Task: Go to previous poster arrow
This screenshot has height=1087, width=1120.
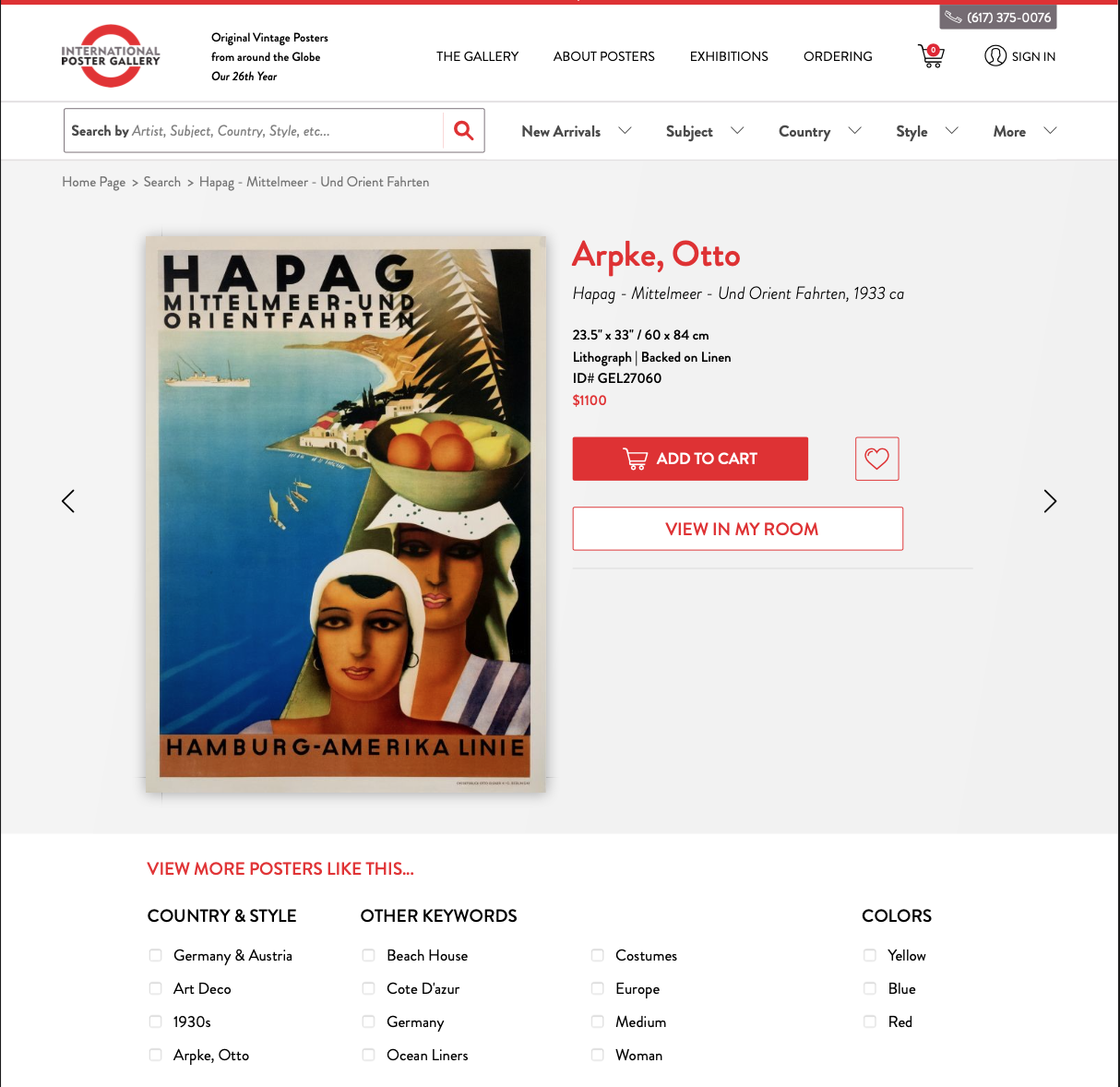Action: [68, 501]
